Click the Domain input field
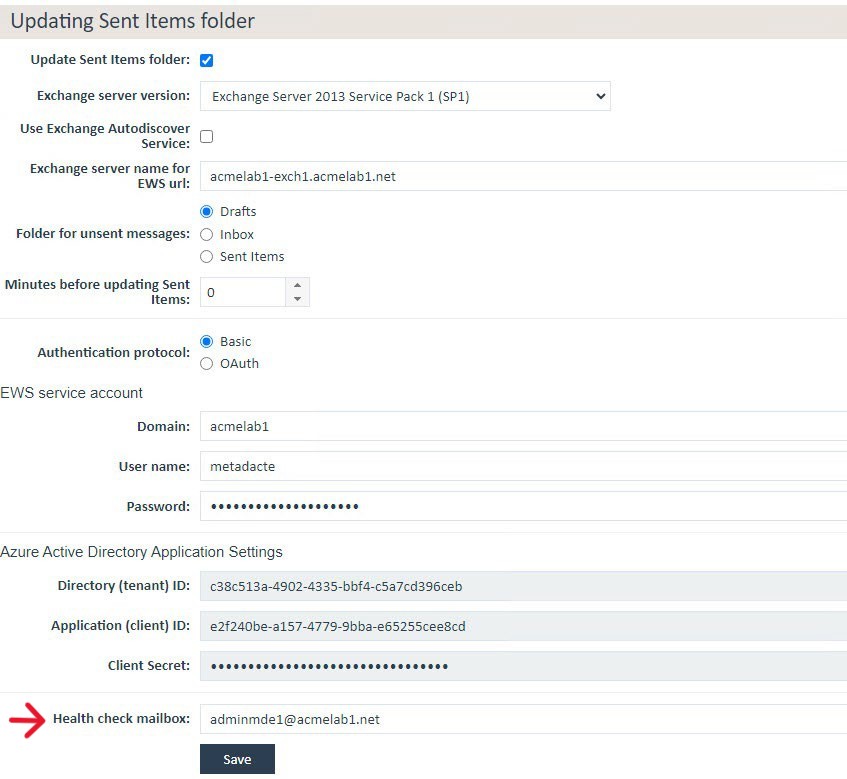Viewport: 847px width, 779px height. coord(520,426)
